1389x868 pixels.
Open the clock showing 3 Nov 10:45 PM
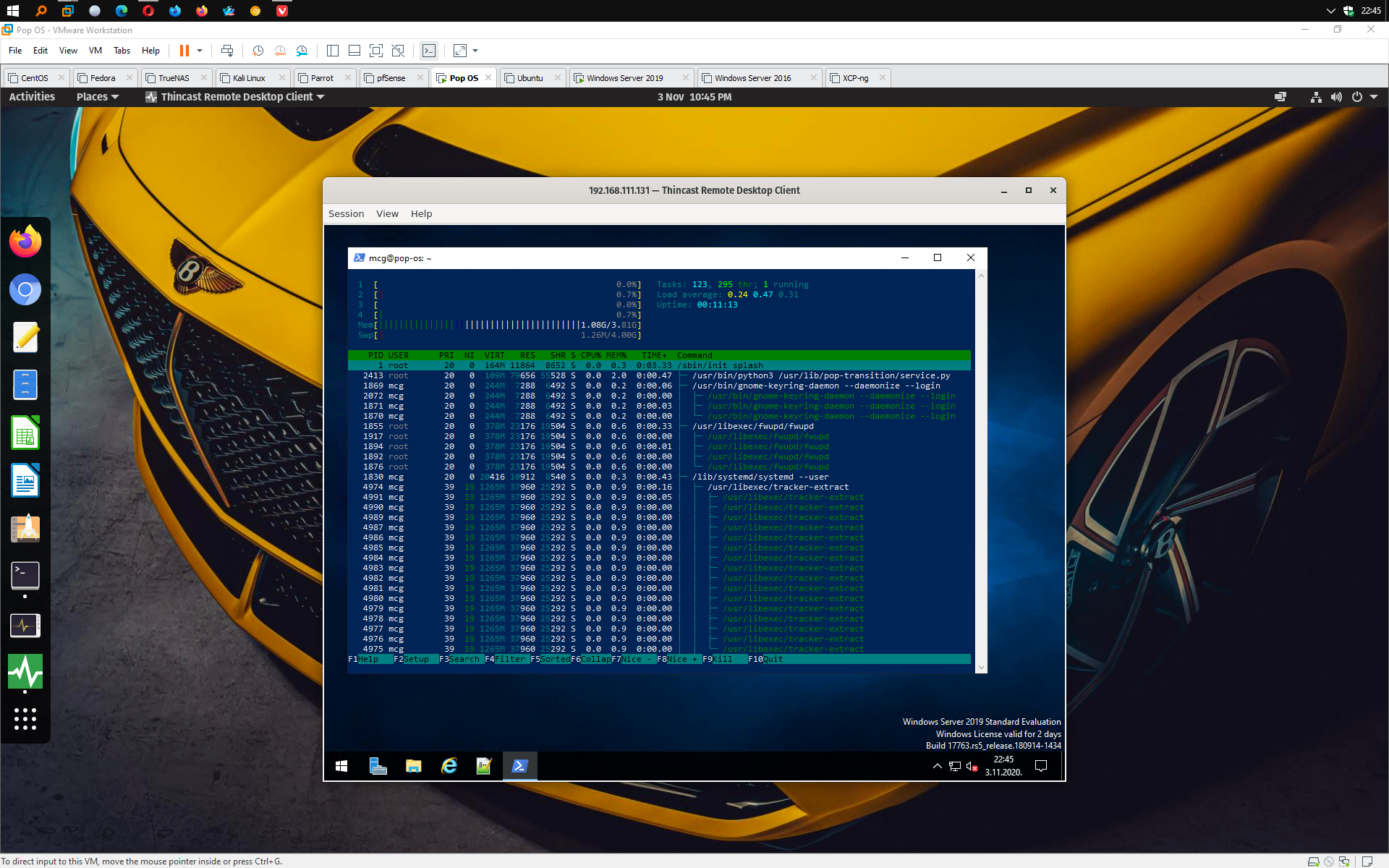click(x=694, y=97)
